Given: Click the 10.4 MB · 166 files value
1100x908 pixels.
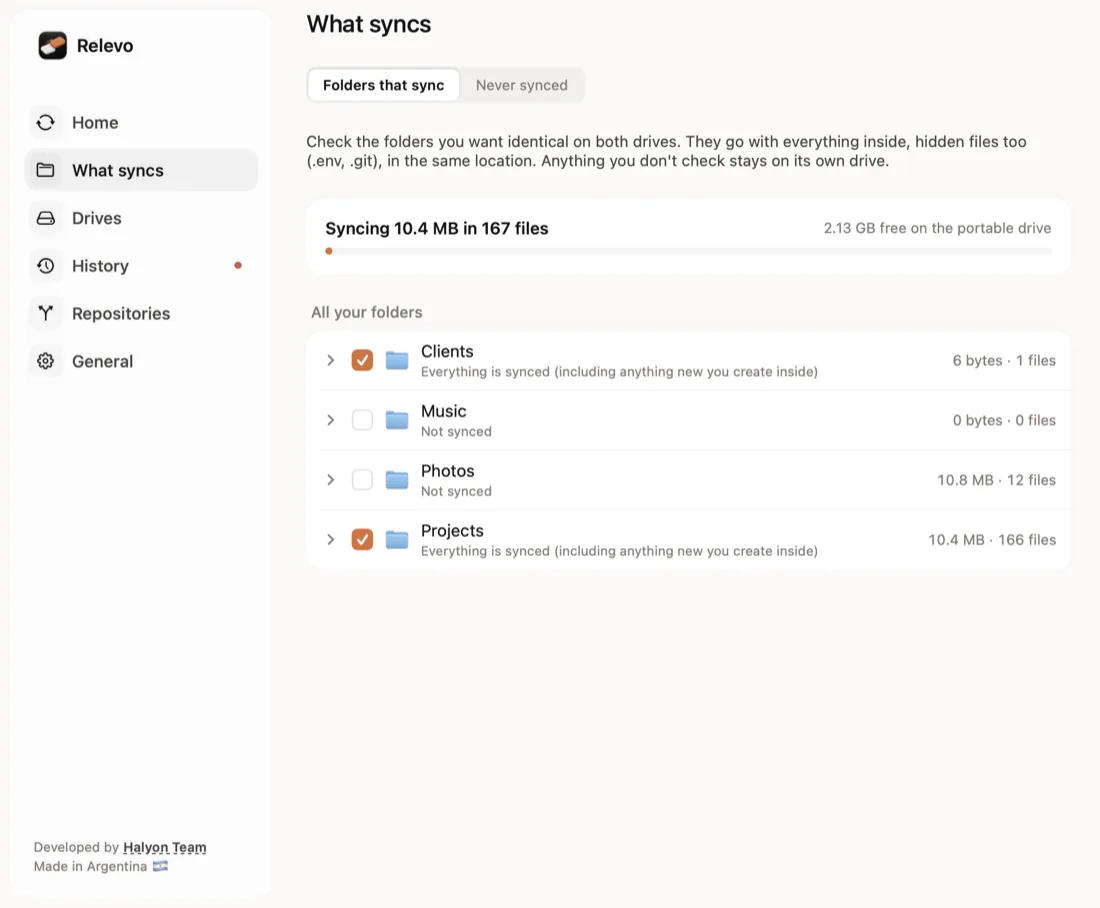Looking at the screenshot, I should (993, 540).
